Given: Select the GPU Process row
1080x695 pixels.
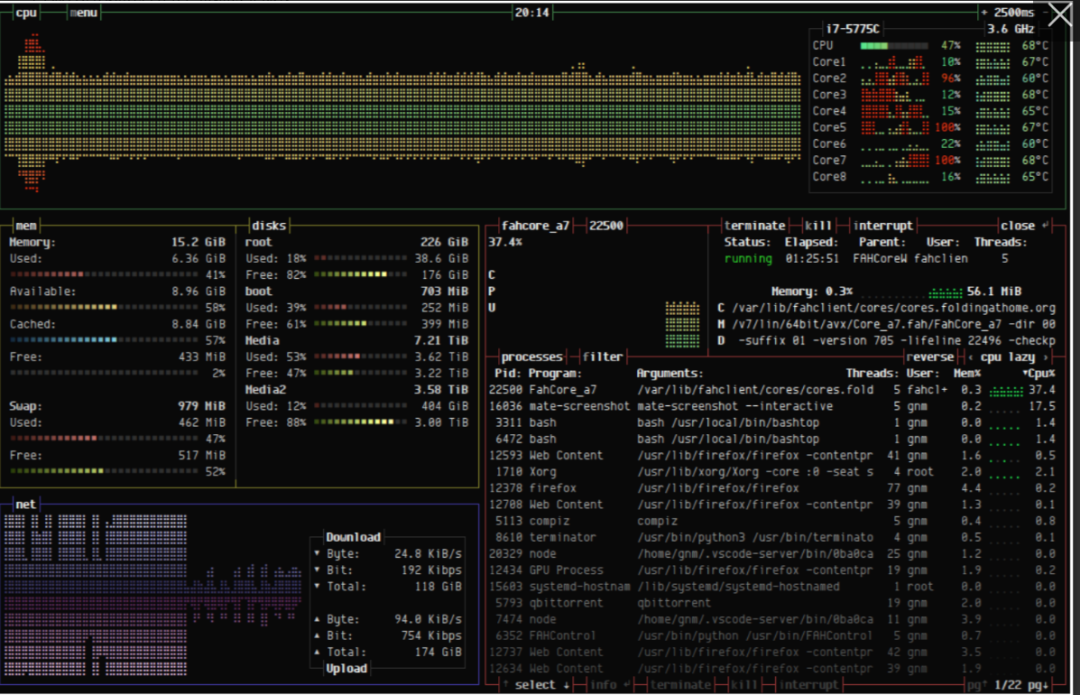Looking at the screenshot, I should [x=772, y=570].
